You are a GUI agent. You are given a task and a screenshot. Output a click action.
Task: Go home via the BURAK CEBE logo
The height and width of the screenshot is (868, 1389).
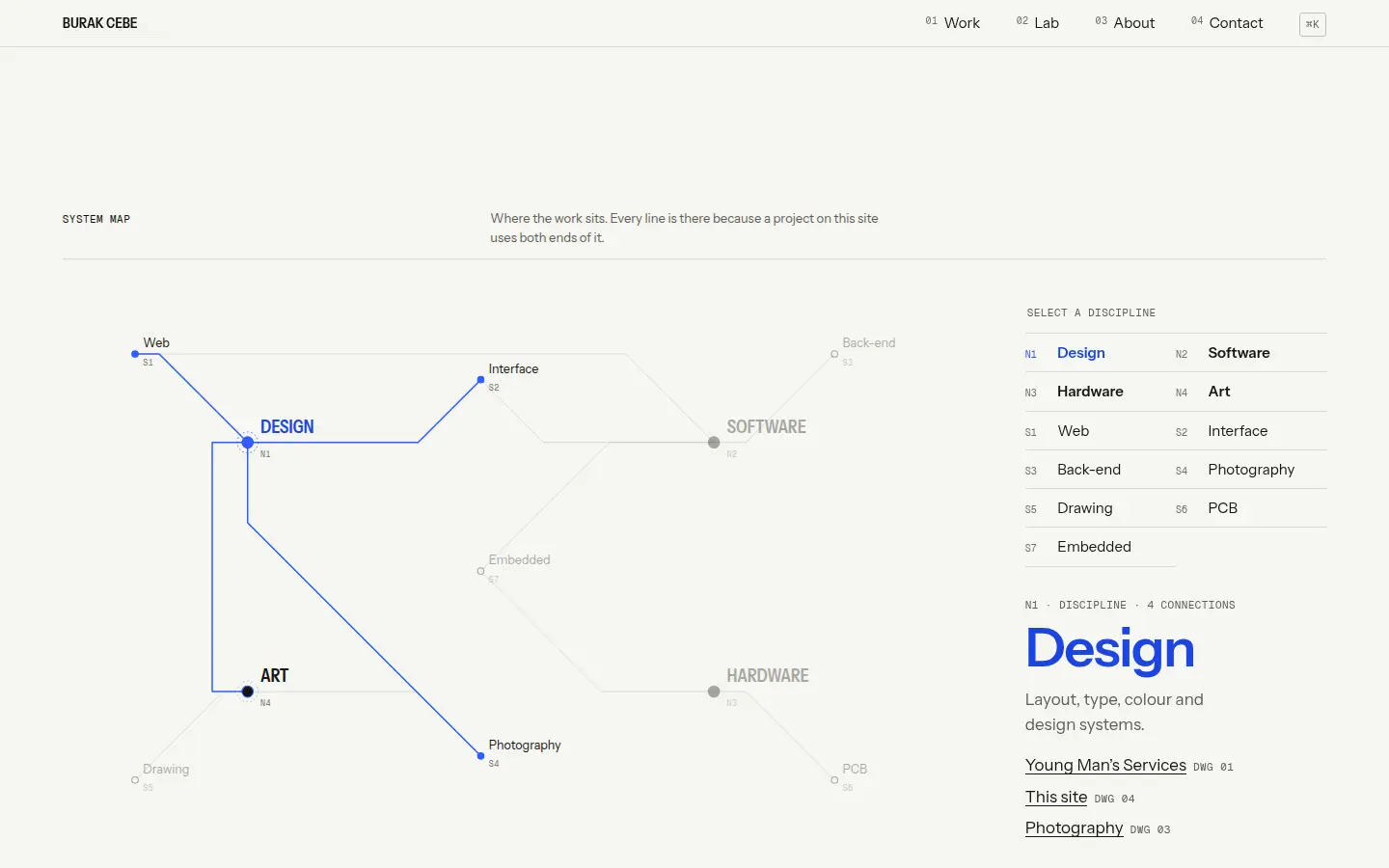[99, 23]
